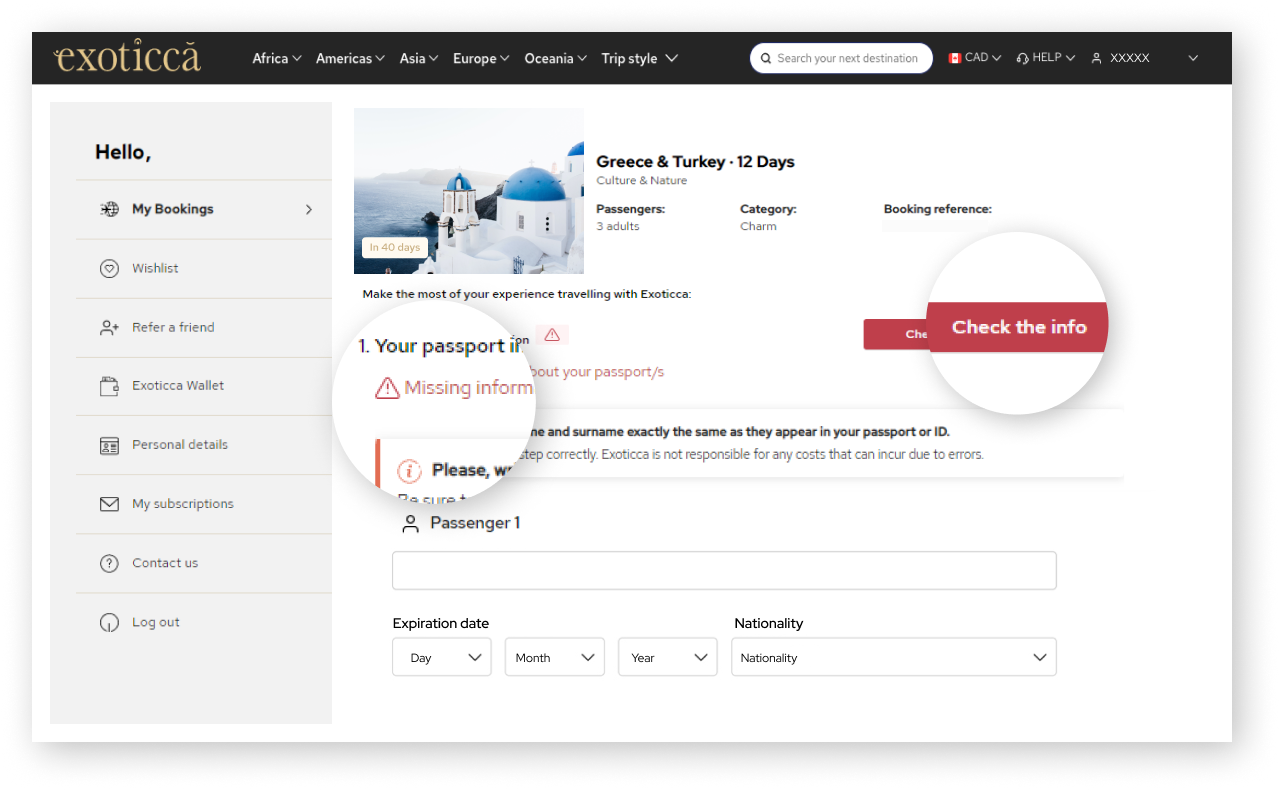Image resolution: width=1280 pixels, height=790 pixels.
Task: Expand the account chevron in header
Action: [1193, 58]
